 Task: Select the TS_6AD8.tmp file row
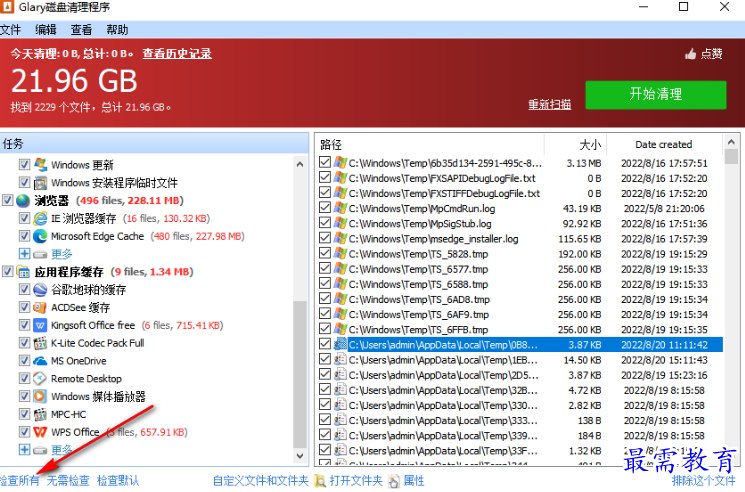point(521,299)
